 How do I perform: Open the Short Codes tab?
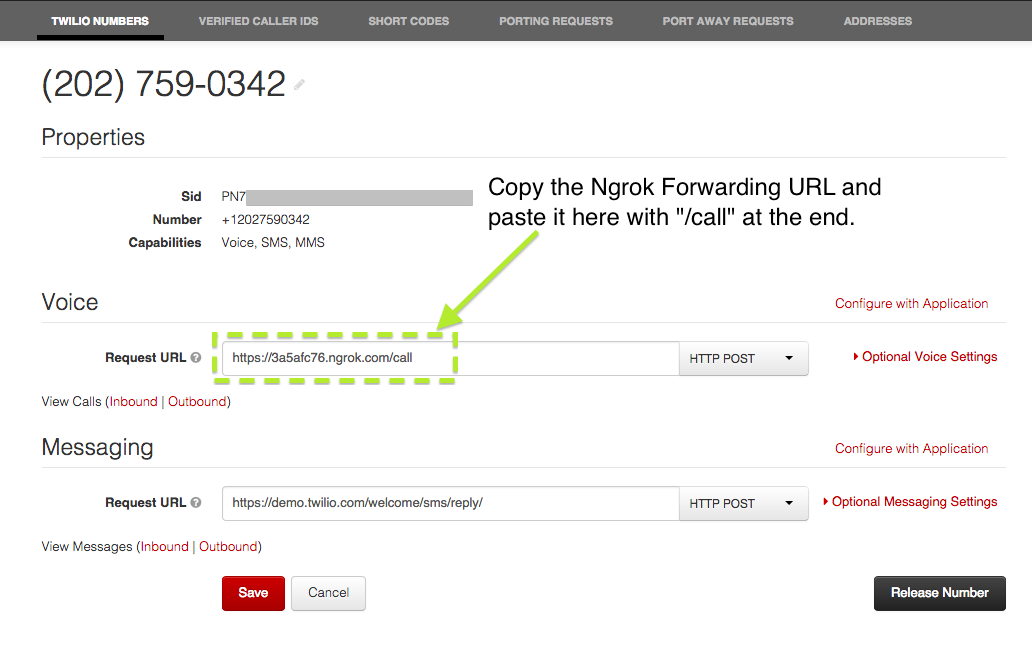point(409,21)
